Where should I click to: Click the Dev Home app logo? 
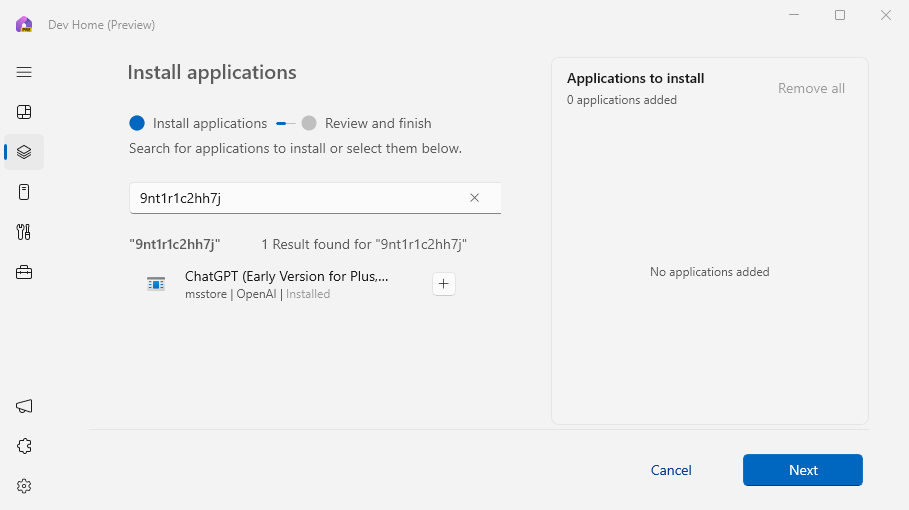pos(24,24)
